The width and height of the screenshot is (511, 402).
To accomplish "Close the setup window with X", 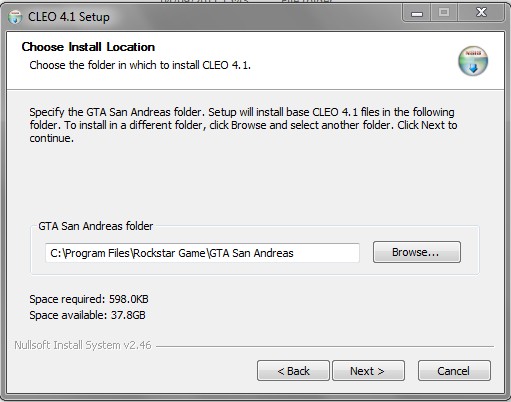I will coord(481,13).
